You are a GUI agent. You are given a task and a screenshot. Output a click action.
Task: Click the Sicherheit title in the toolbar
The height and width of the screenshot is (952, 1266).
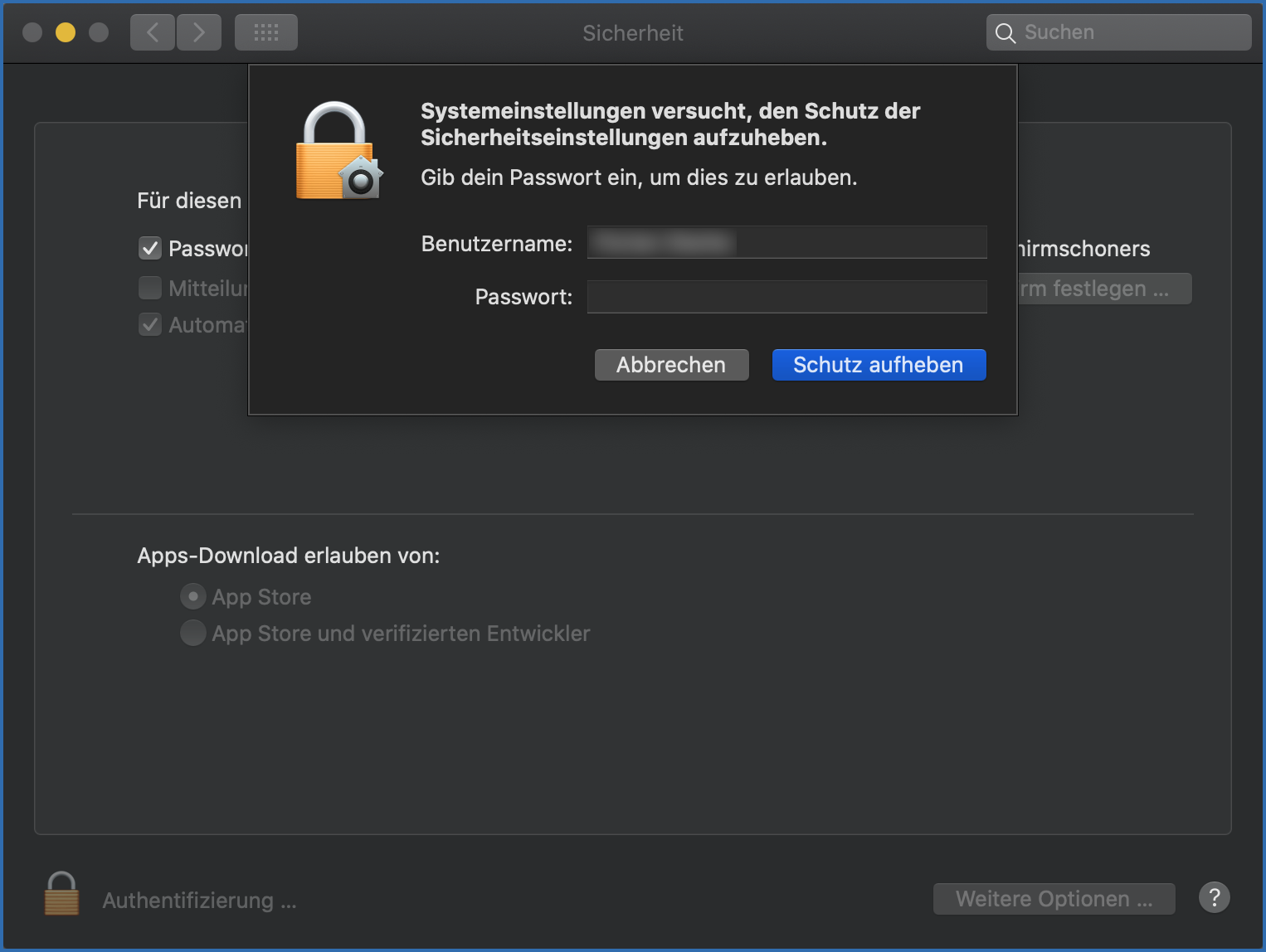632,33
